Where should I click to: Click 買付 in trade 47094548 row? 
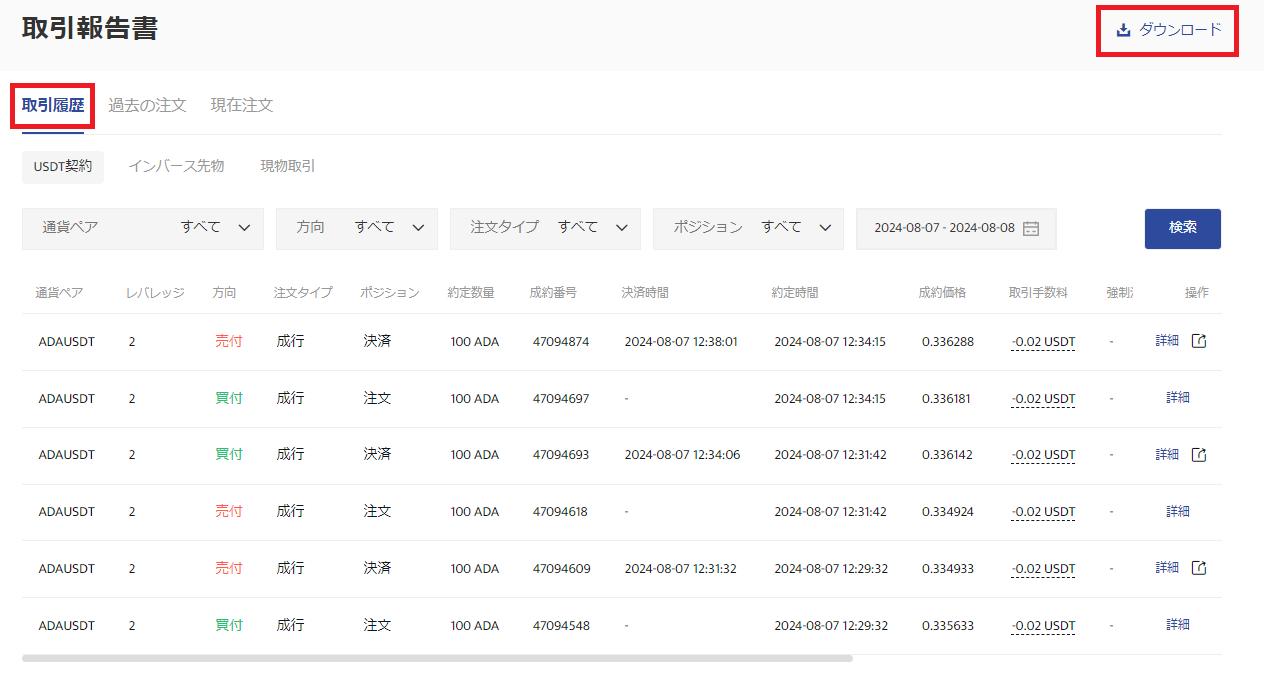(228, 626)
